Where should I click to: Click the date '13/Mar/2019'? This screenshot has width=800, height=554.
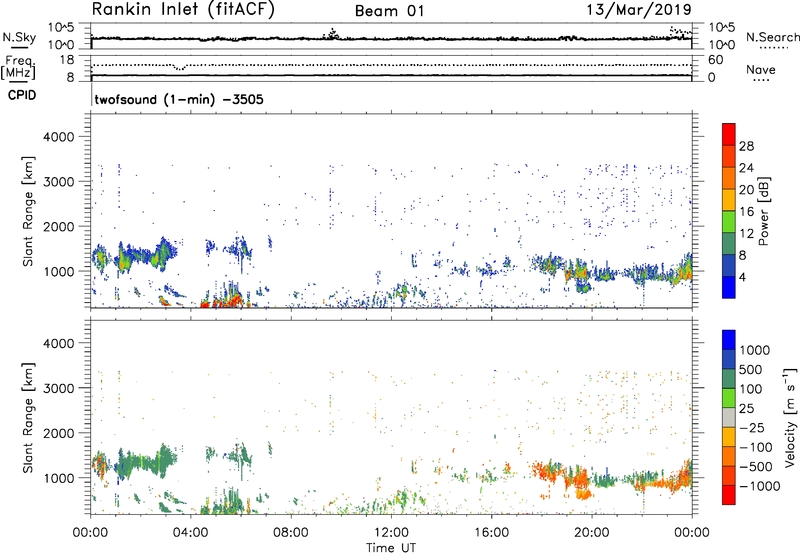pyautogui.click(x=639, y=9)
